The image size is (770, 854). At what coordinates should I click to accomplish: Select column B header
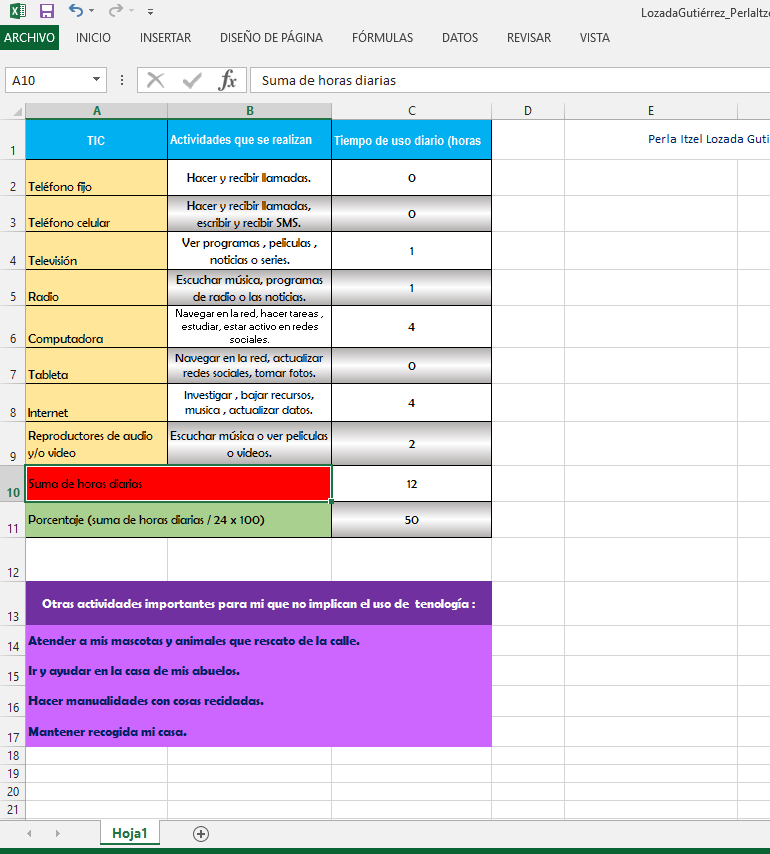click(x=249, y=111)
